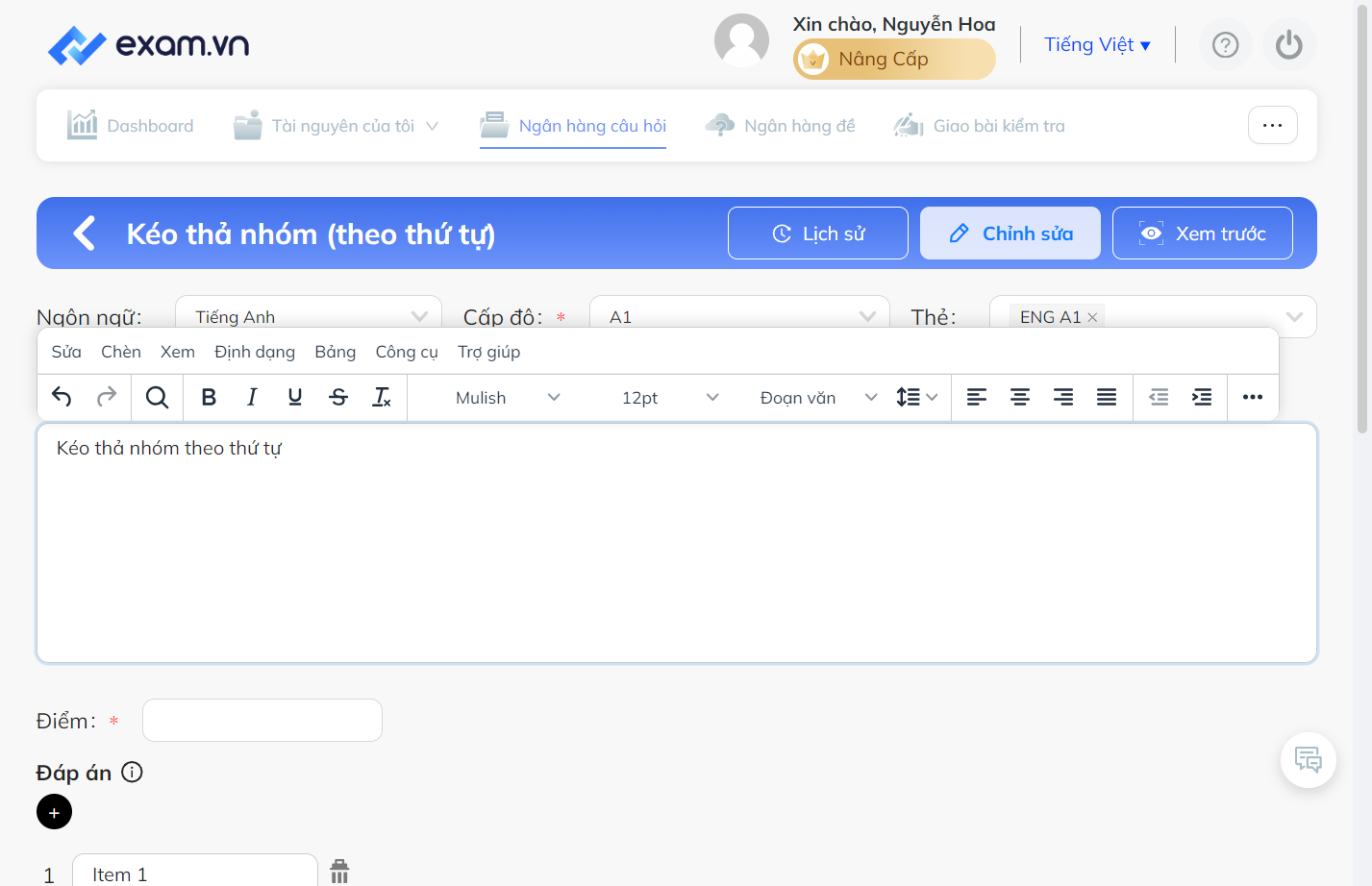Open the Công cụ editor menu
The width and height of the screenshot is (1372, 886).
point(407,352)
